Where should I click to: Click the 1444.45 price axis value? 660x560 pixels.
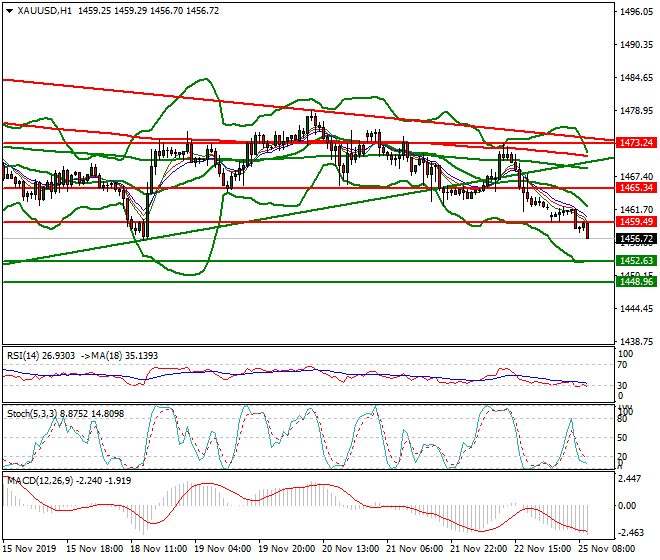pos(636,309)
